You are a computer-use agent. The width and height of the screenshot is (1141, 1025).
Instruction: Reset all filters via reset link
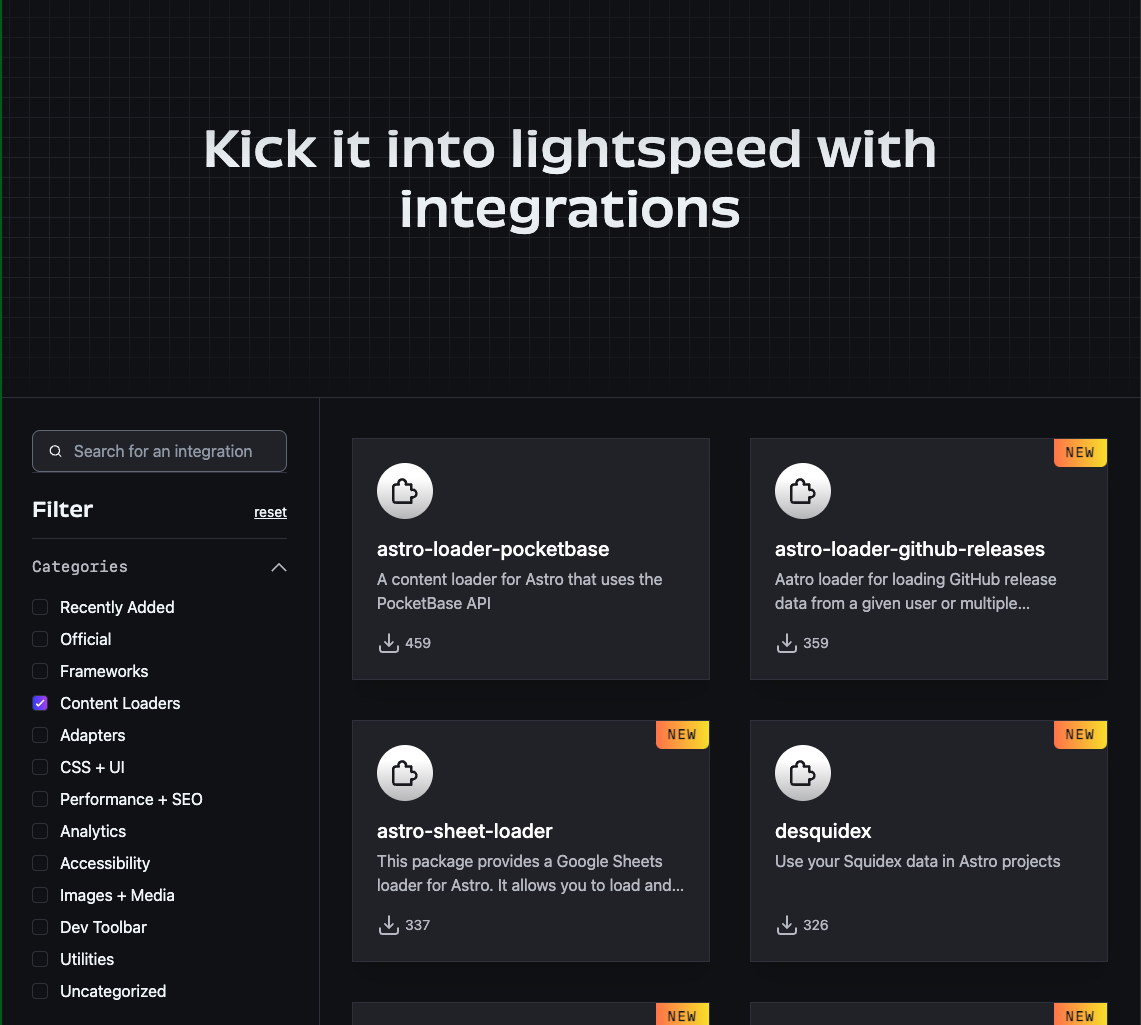270,512
